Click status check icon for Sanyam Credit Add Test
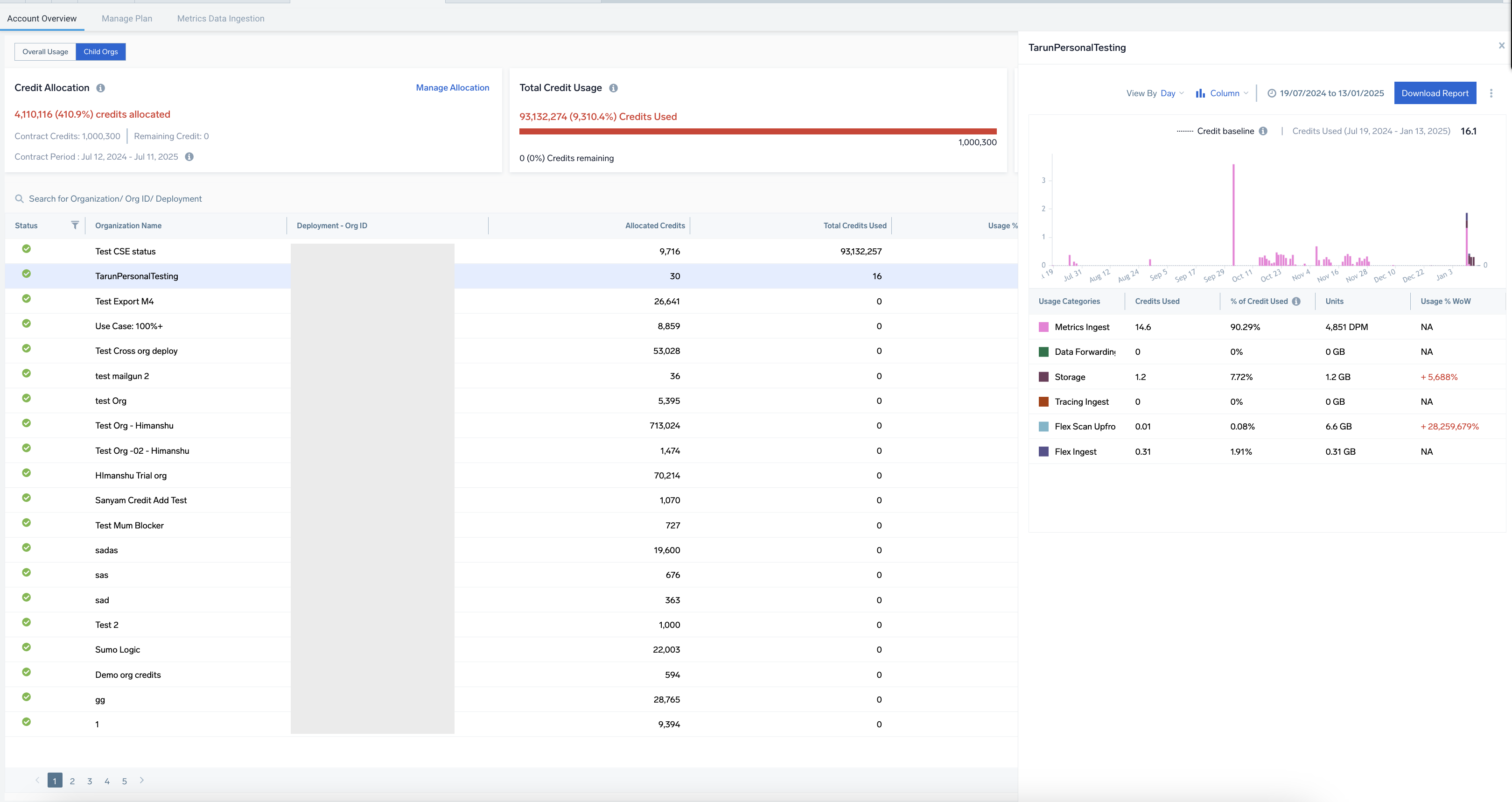The width and height of the screenshot is (1512, 802). [27, 498]
